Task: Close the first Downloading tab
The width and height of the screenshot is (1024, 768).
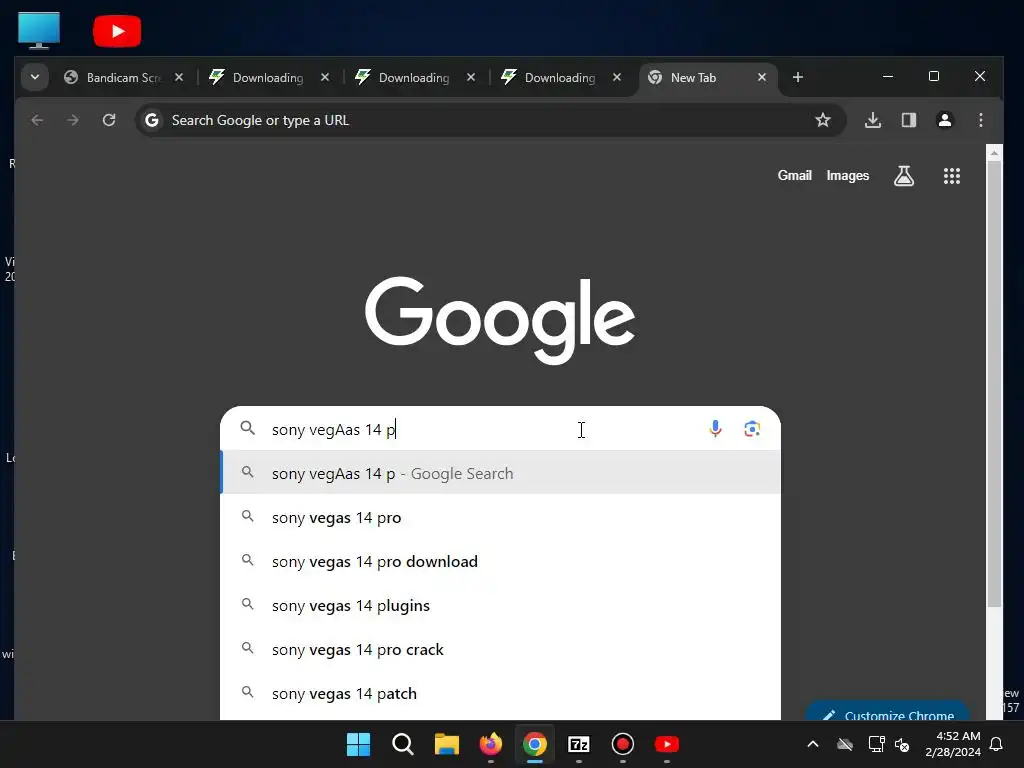Action: (x=325, y=77)
